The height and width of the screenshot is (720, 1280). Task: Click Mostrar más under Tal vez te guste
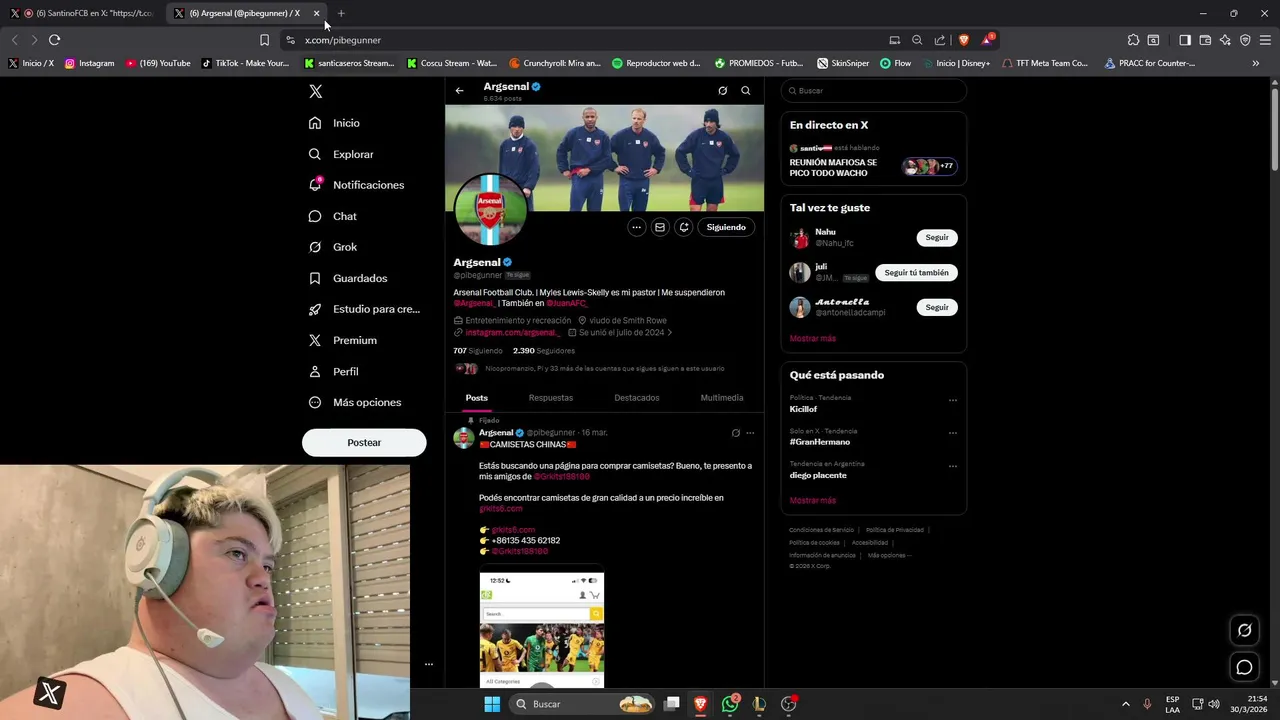(x=813, y=339)
